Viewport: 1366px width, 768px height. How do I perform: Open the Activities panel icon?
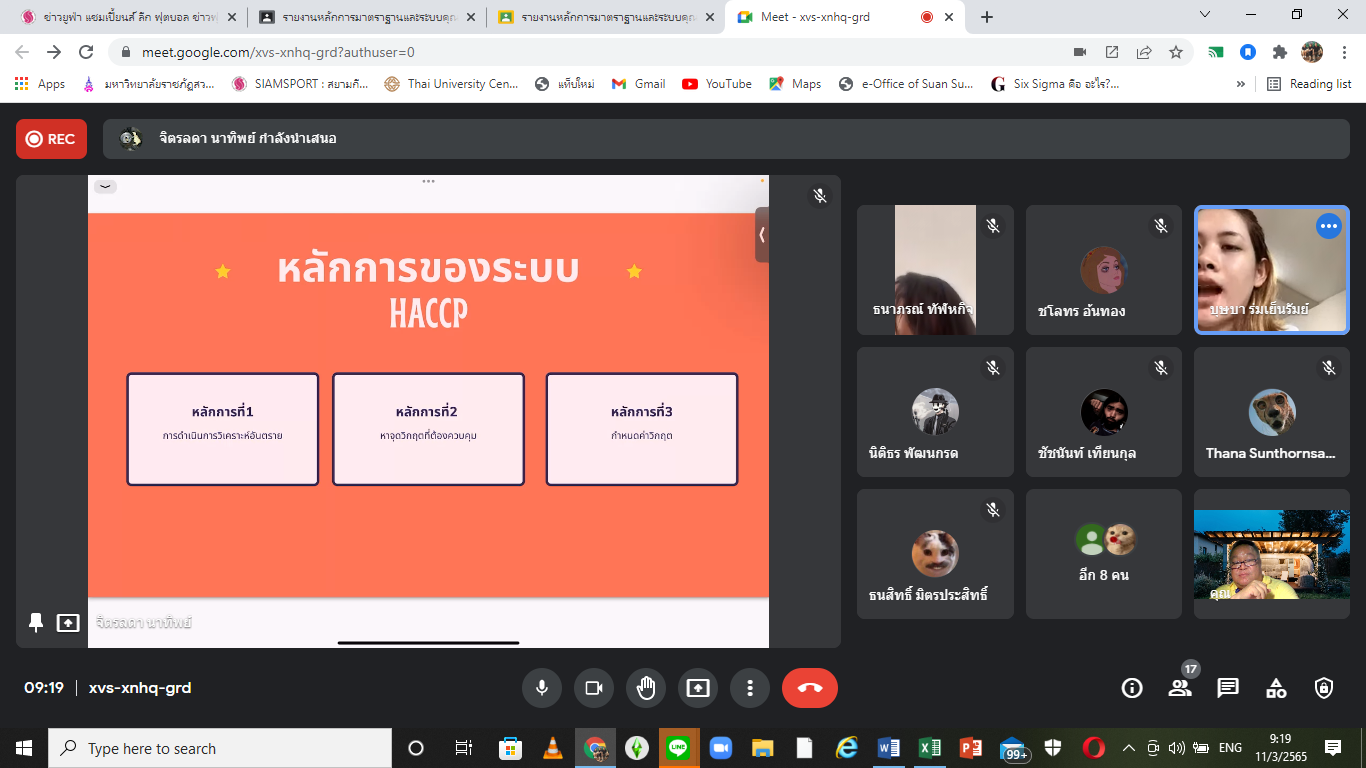coord(1276,688)
